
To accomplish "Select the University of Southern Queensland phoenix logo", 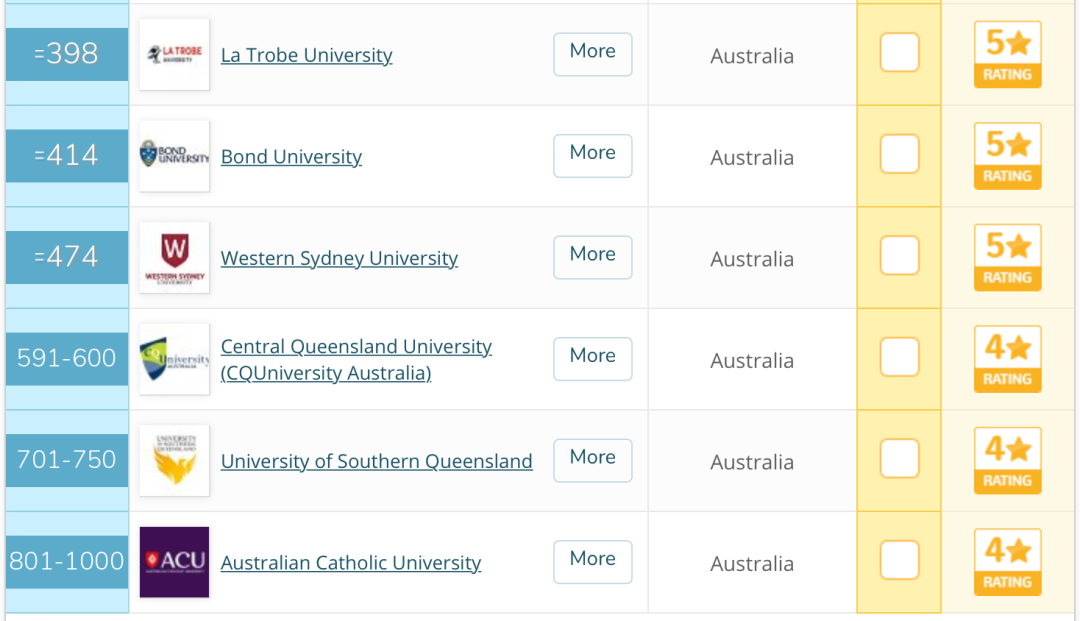I will [x=174, y=461].
